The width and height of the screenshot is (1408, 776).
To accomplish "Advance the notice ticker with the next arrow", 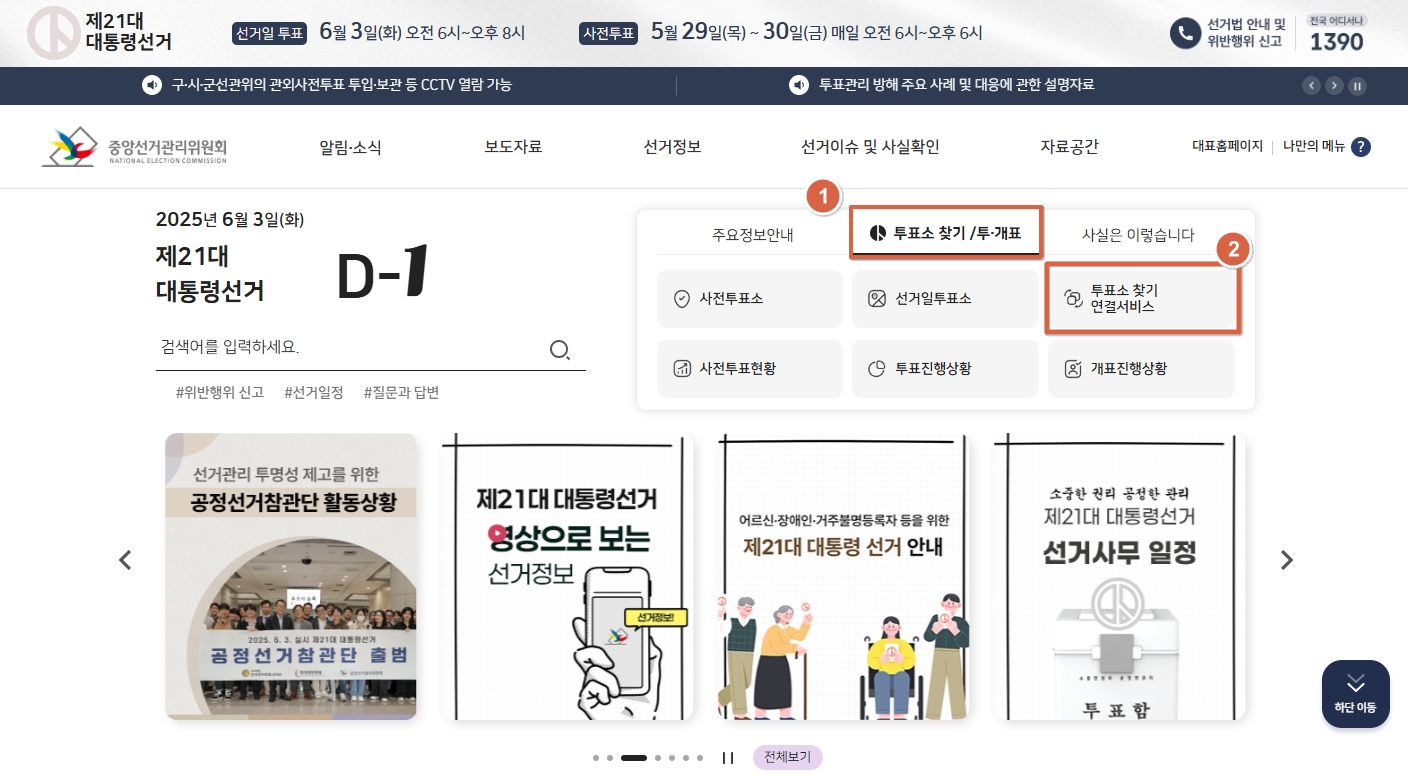I will pyautogui.click(x=1334, y=86).
